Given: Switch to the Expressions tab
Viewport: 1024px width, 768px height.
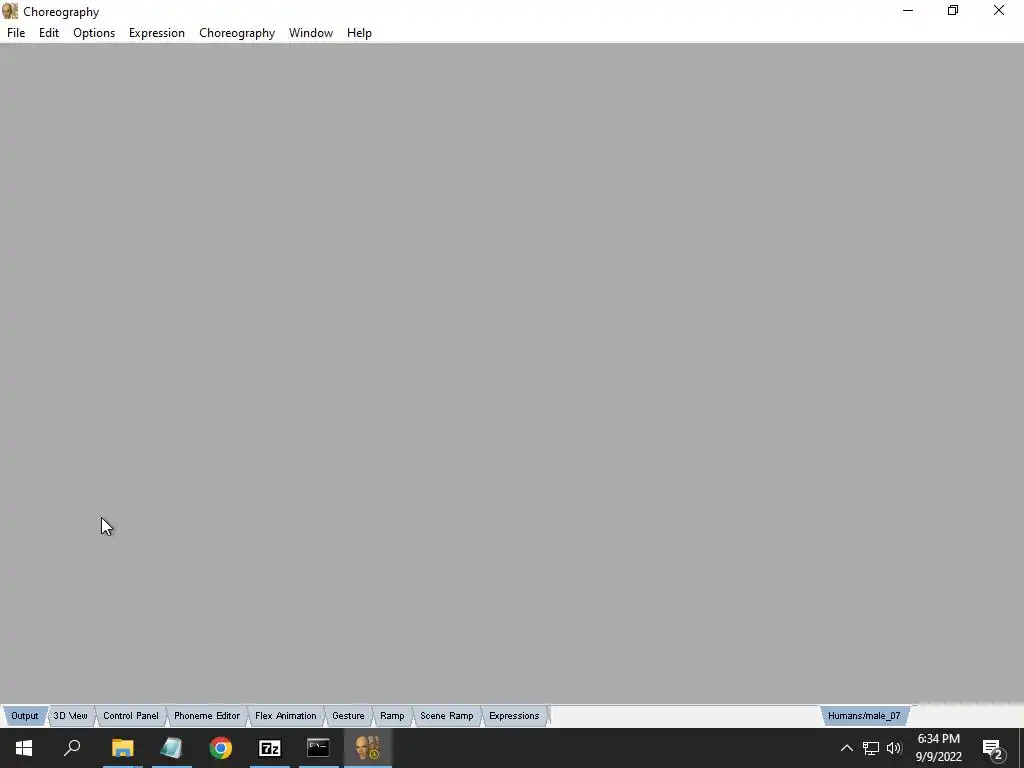Looking at the screenshot, I should click(x=514, y=716).
